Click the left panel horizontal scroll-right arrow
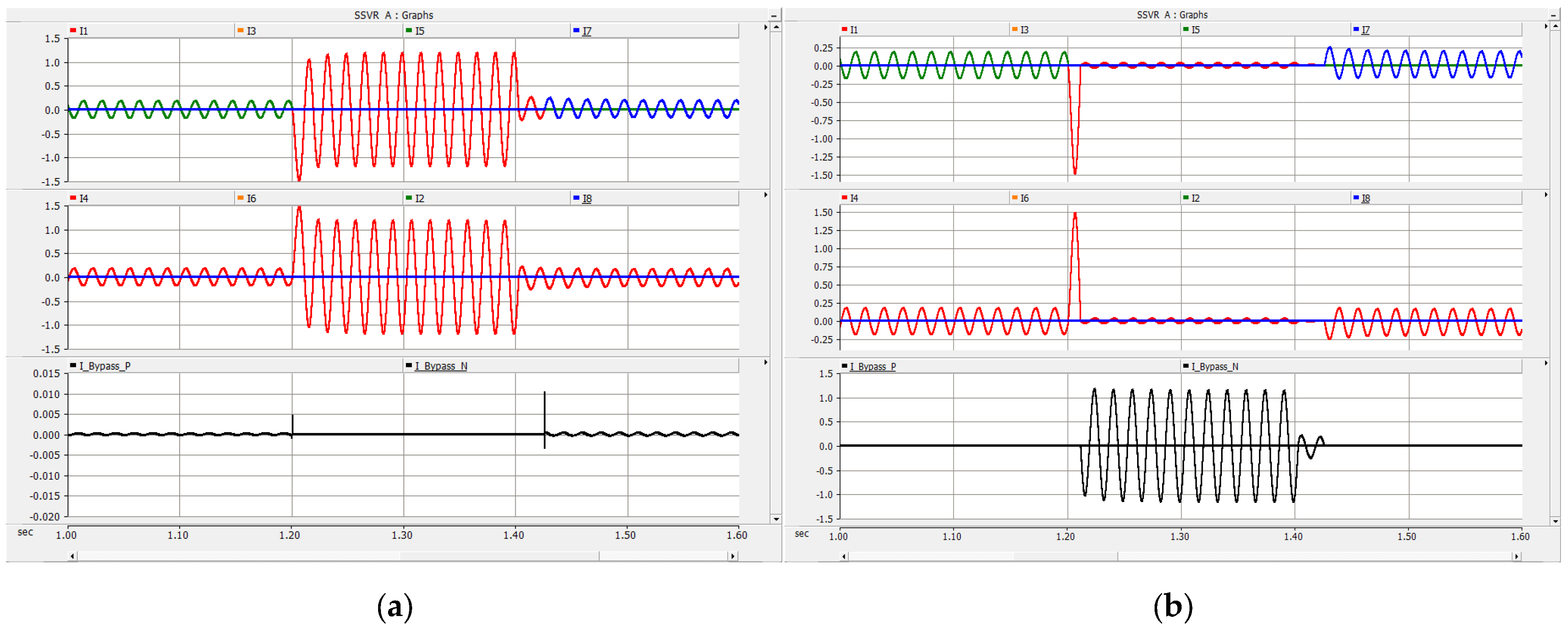Viewport: 1568px width, 631px height. point(733,556)
